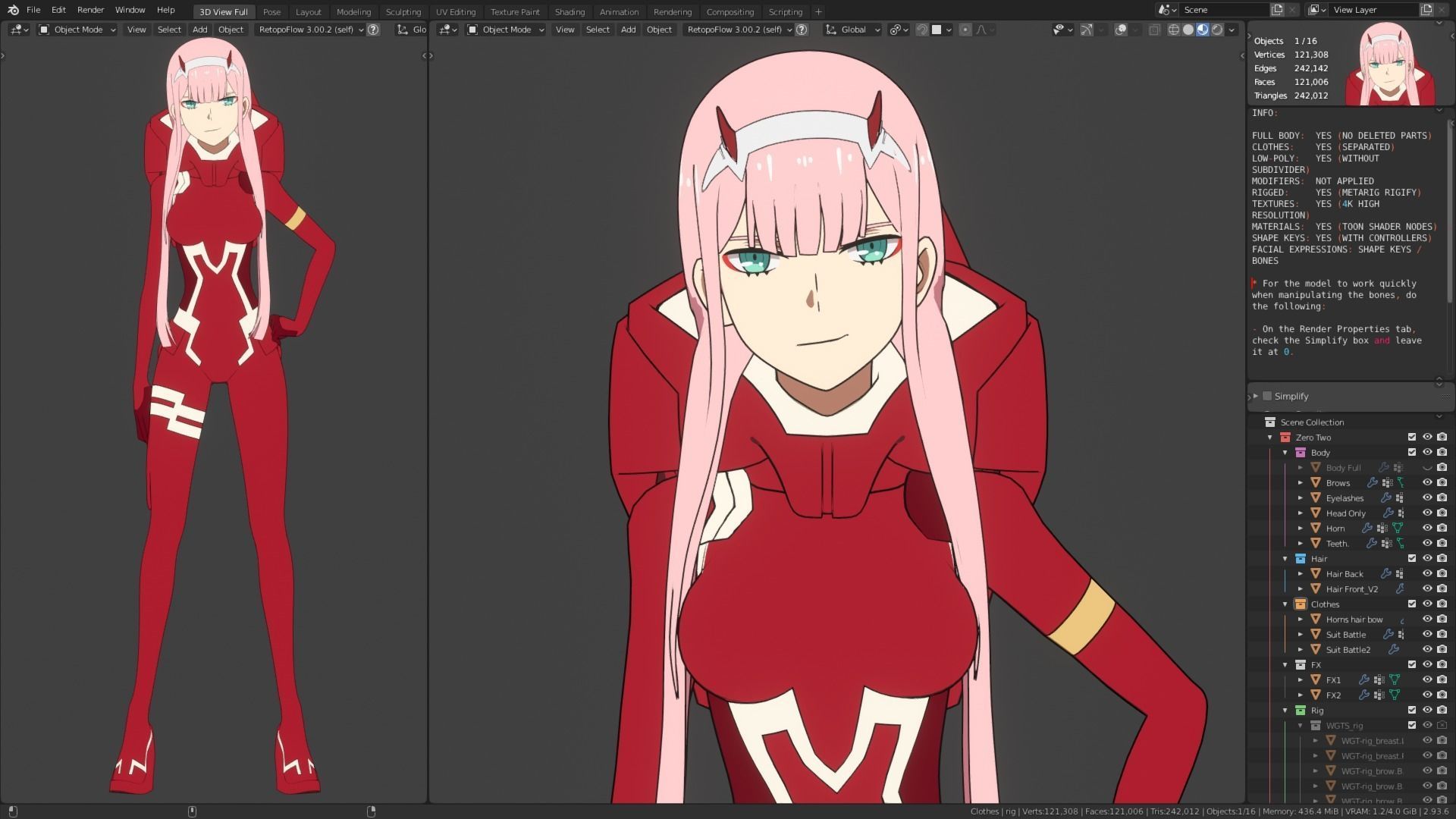The width and height of the screenshot is (1456, 819).
Task: Switch to the UV Editing workspace tab
Action: point(456,11)
